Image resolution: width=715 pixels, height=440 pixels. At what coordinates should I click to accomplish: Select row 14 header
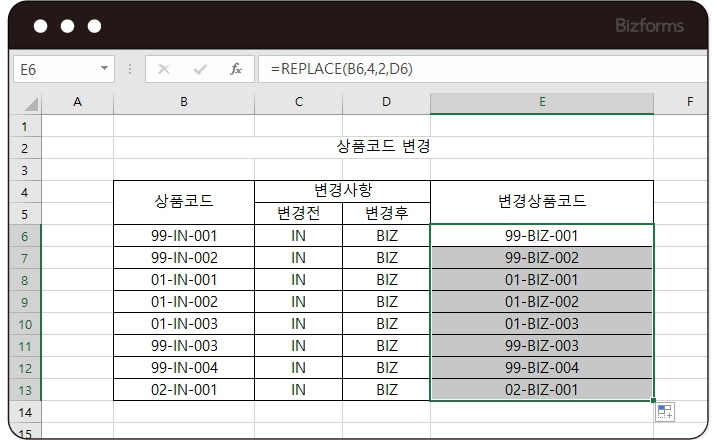pos(25,413)
